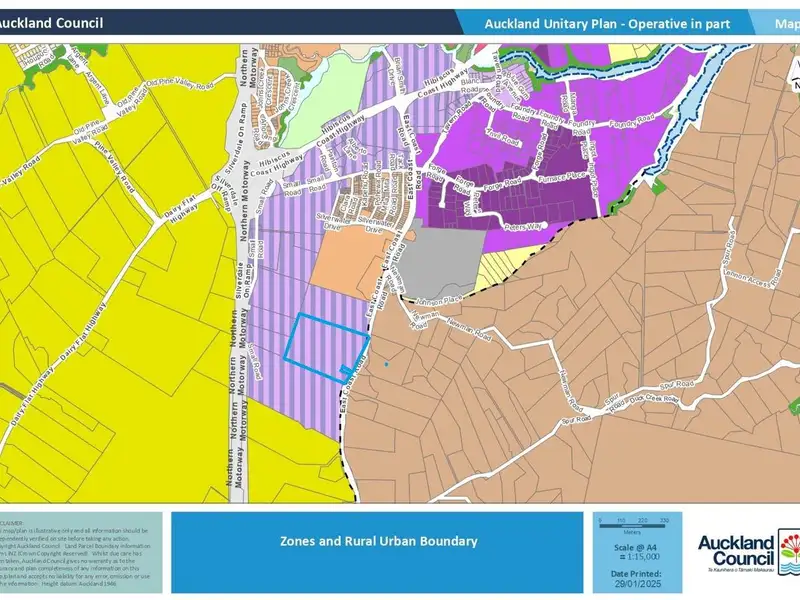Viewport: 800px width, 600px height.
Task: Click the disclaimer text box
Action: tap(78, 553)
